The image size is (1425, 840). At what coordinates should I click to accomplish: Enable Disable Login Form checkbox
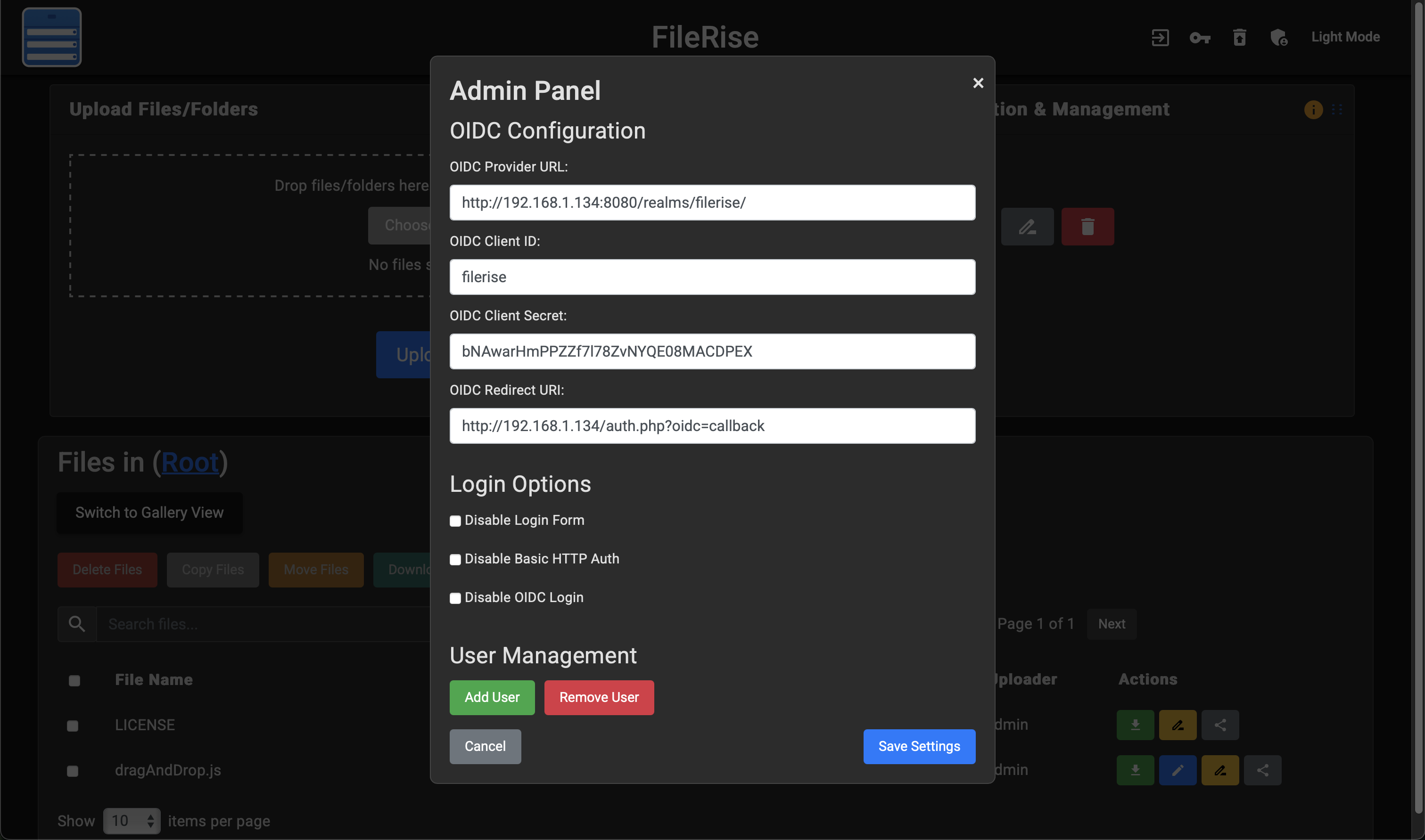coord(455,521)
